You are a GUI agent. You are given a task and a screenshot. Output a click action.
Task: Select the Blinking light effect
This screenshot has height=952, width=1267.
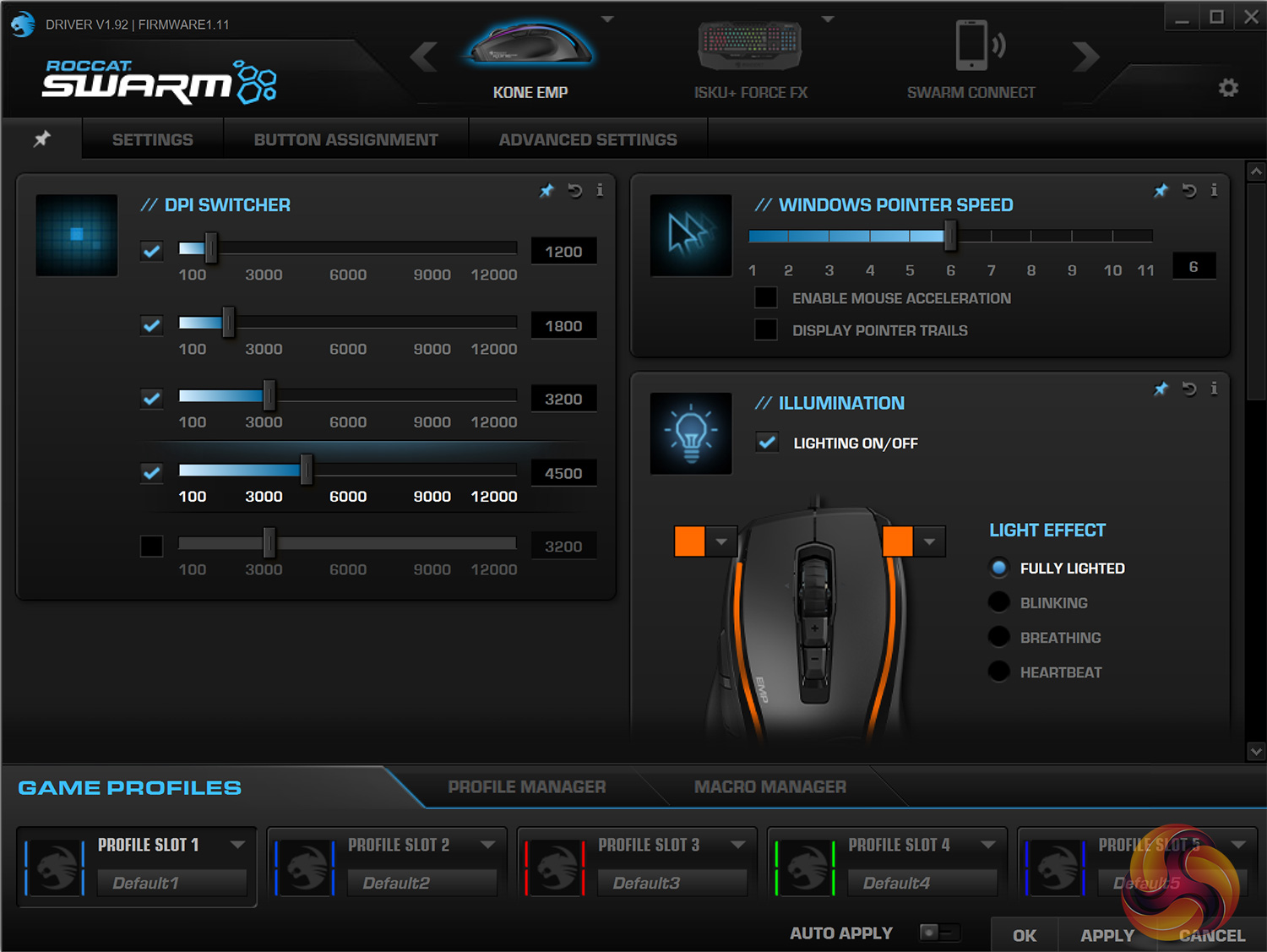pyautogui.click(x=999, y=602)
